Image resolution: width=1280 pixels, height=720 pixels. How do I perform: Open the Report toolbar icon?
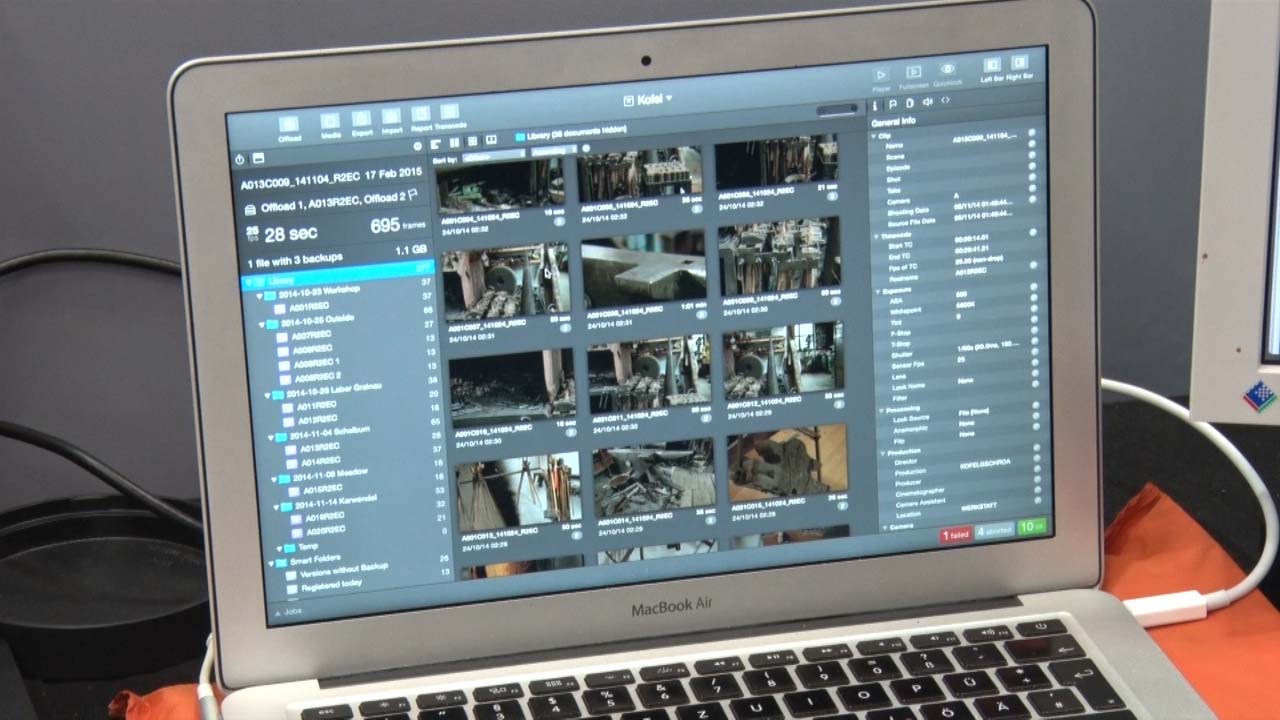421,115
